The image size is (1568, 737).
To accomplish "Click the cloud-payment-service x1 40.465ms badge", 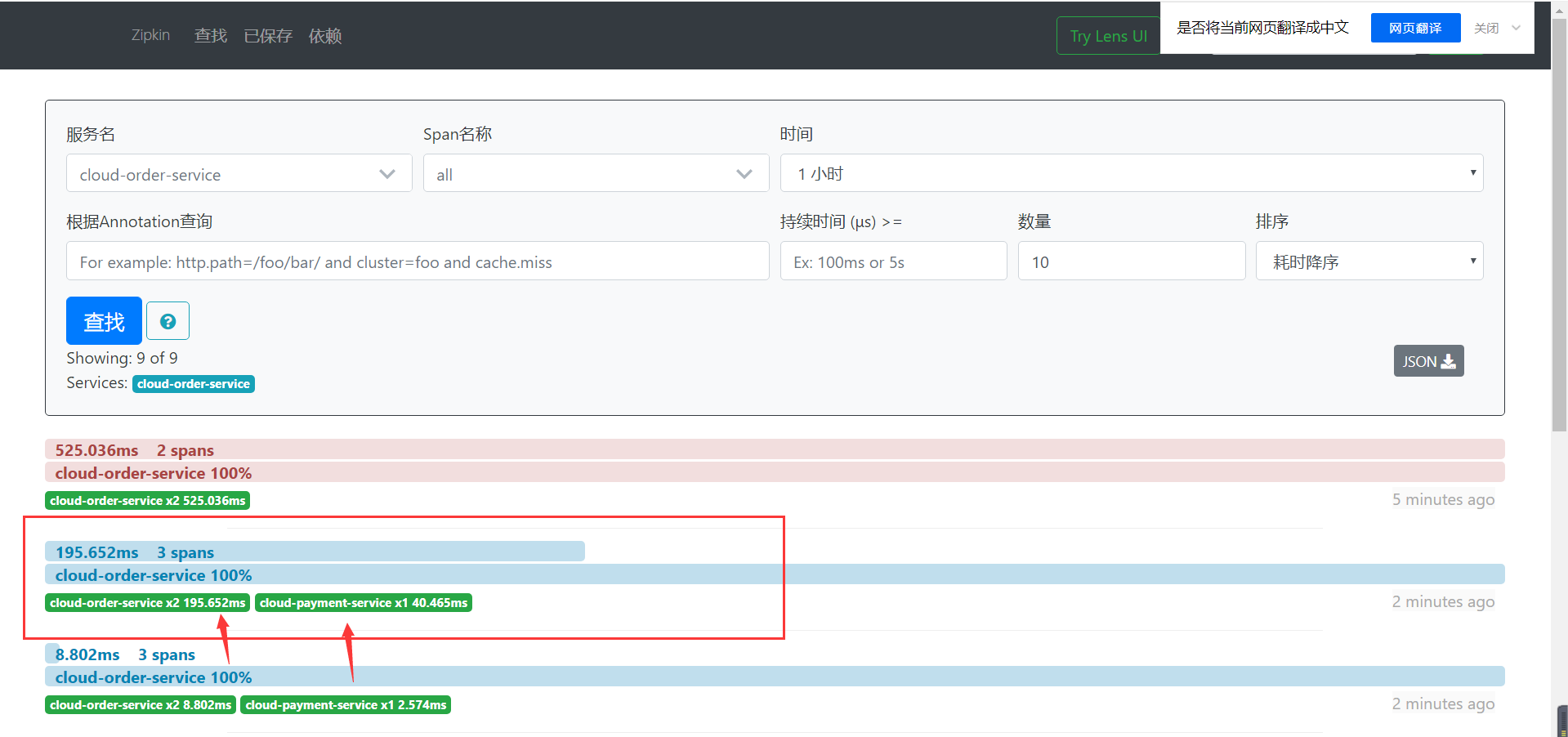I will coord(364,603).
